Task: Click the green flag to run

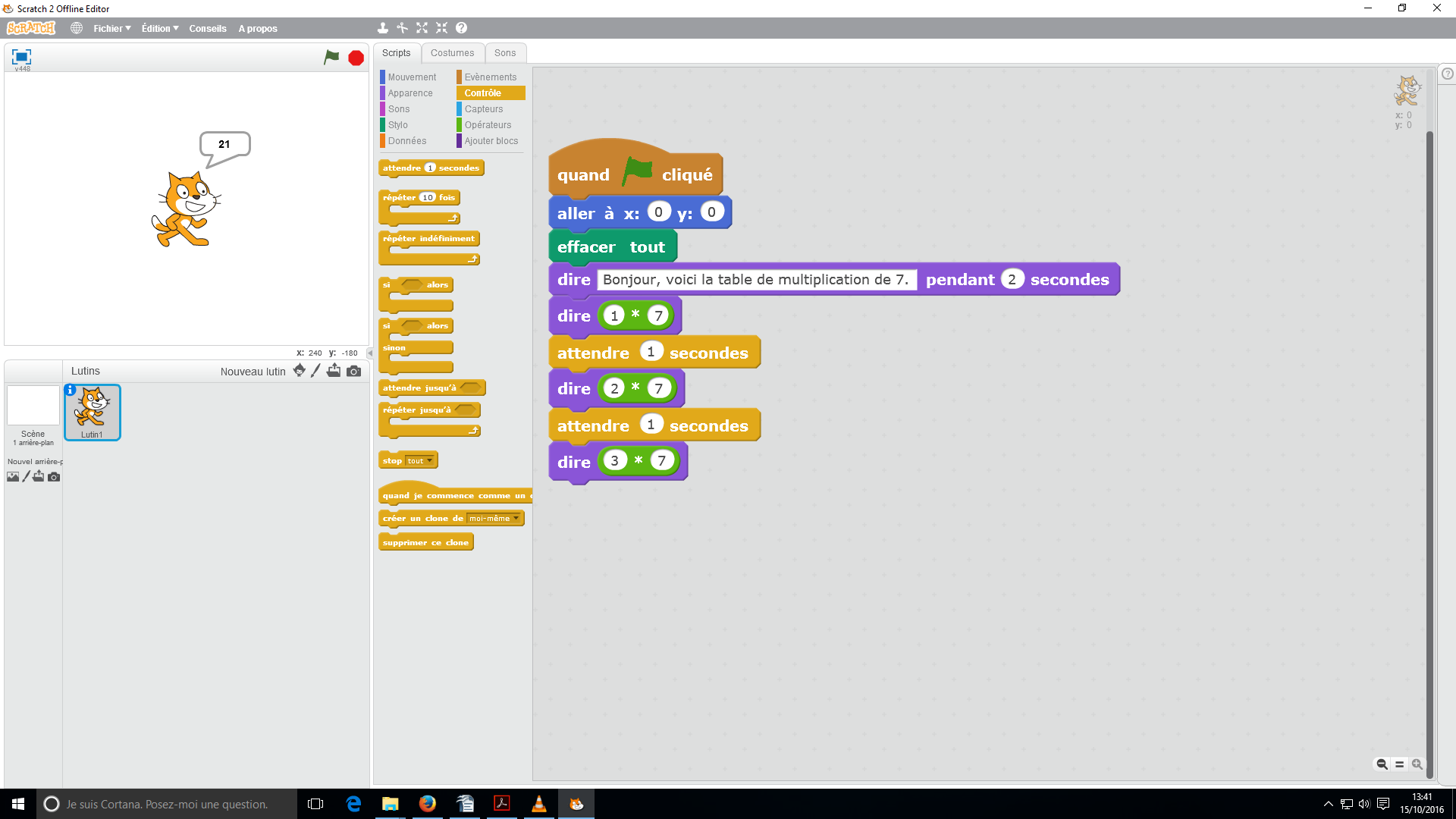Action: tap(331, 58)
